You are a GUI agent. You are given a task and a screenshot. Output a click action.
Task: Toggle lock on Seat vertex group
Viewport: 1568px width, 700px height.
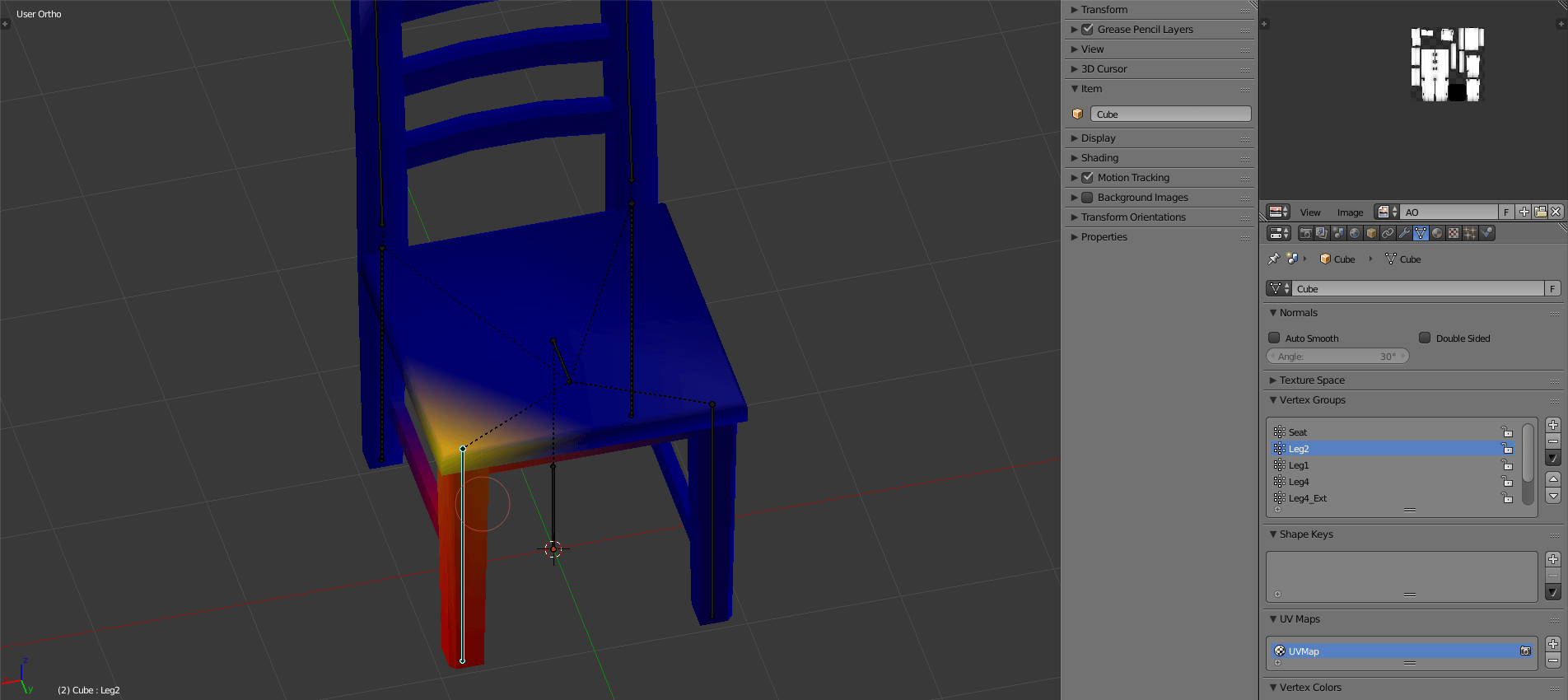[x=1507, y=432]
